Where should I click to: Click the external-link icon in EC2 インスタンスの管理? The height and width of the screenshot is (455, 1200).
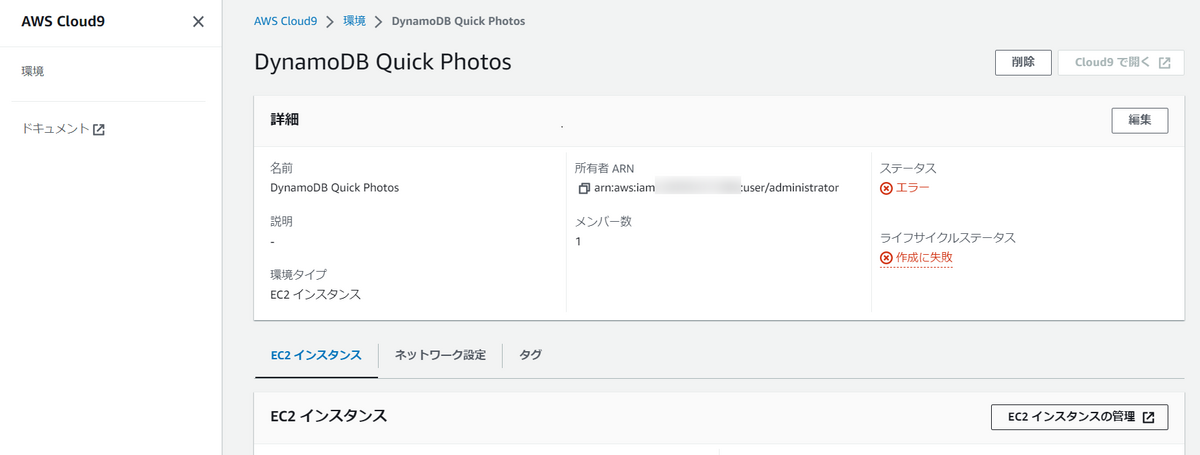pos(1148,417)
